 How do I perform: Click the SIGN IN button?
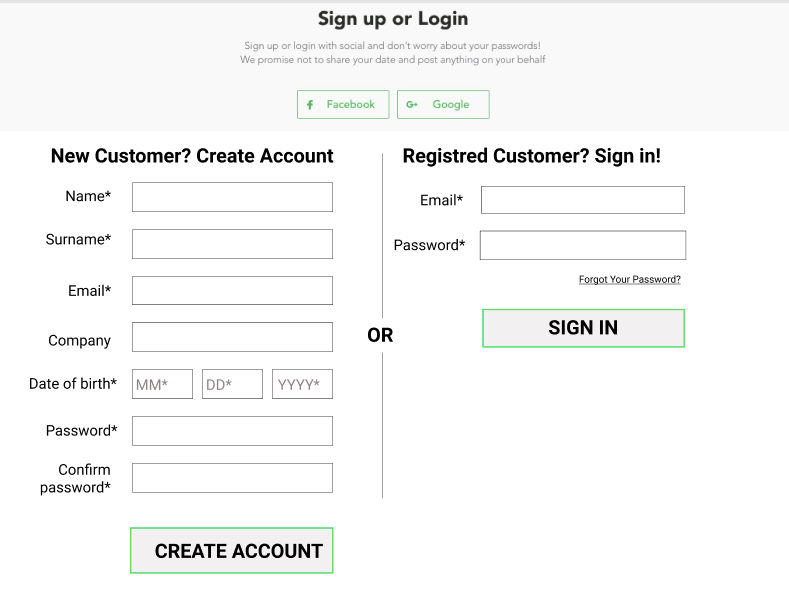coord(583,328)
